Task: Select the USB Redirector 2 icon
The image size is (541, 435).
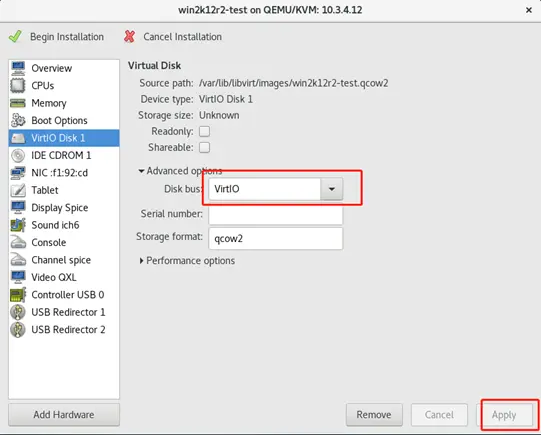Action: (x=18, y=329)
